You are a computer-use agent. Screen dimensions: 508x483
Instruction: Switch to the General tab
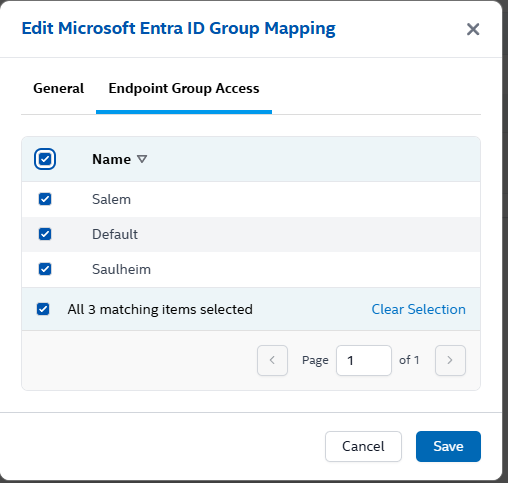[59, 88]
